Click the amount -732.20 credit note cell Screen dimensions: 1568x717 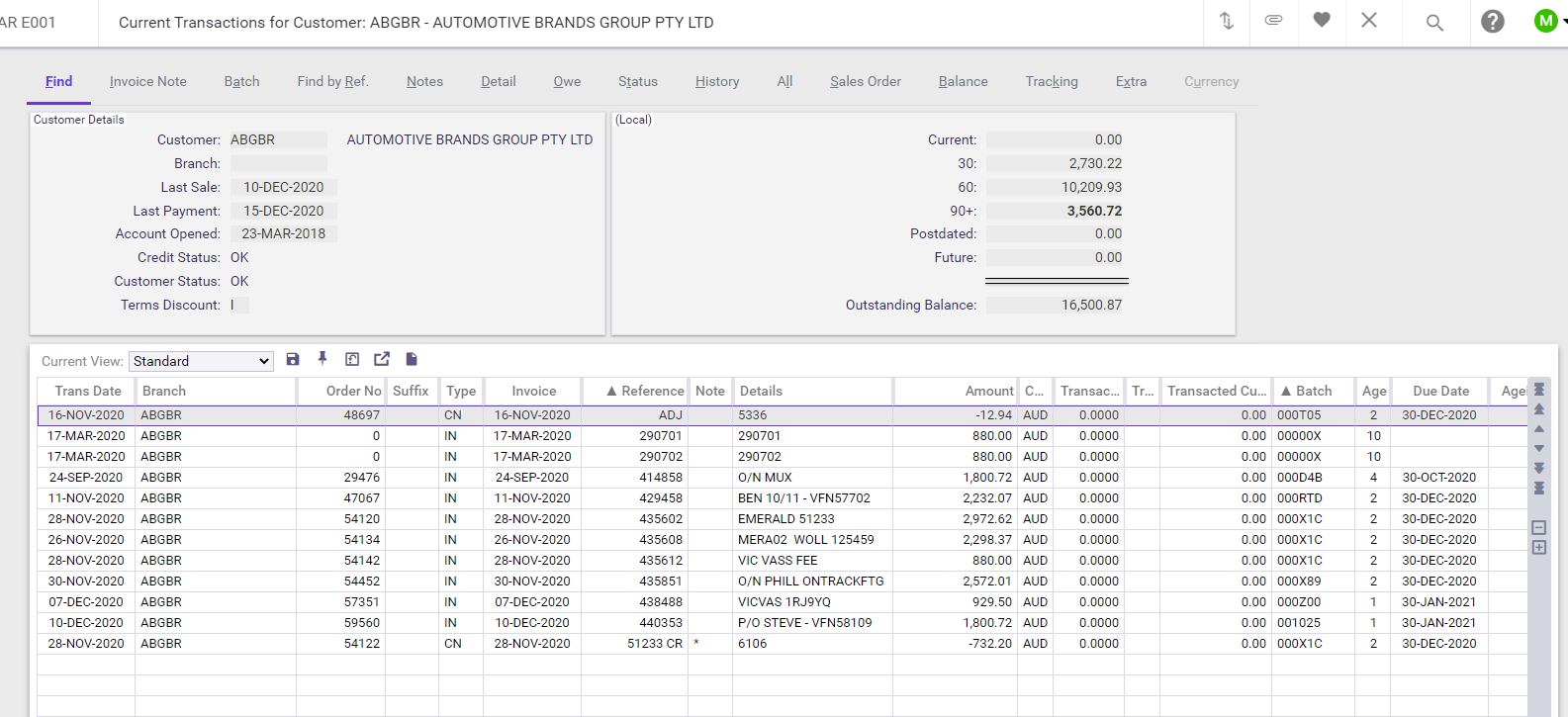point(956,643)
